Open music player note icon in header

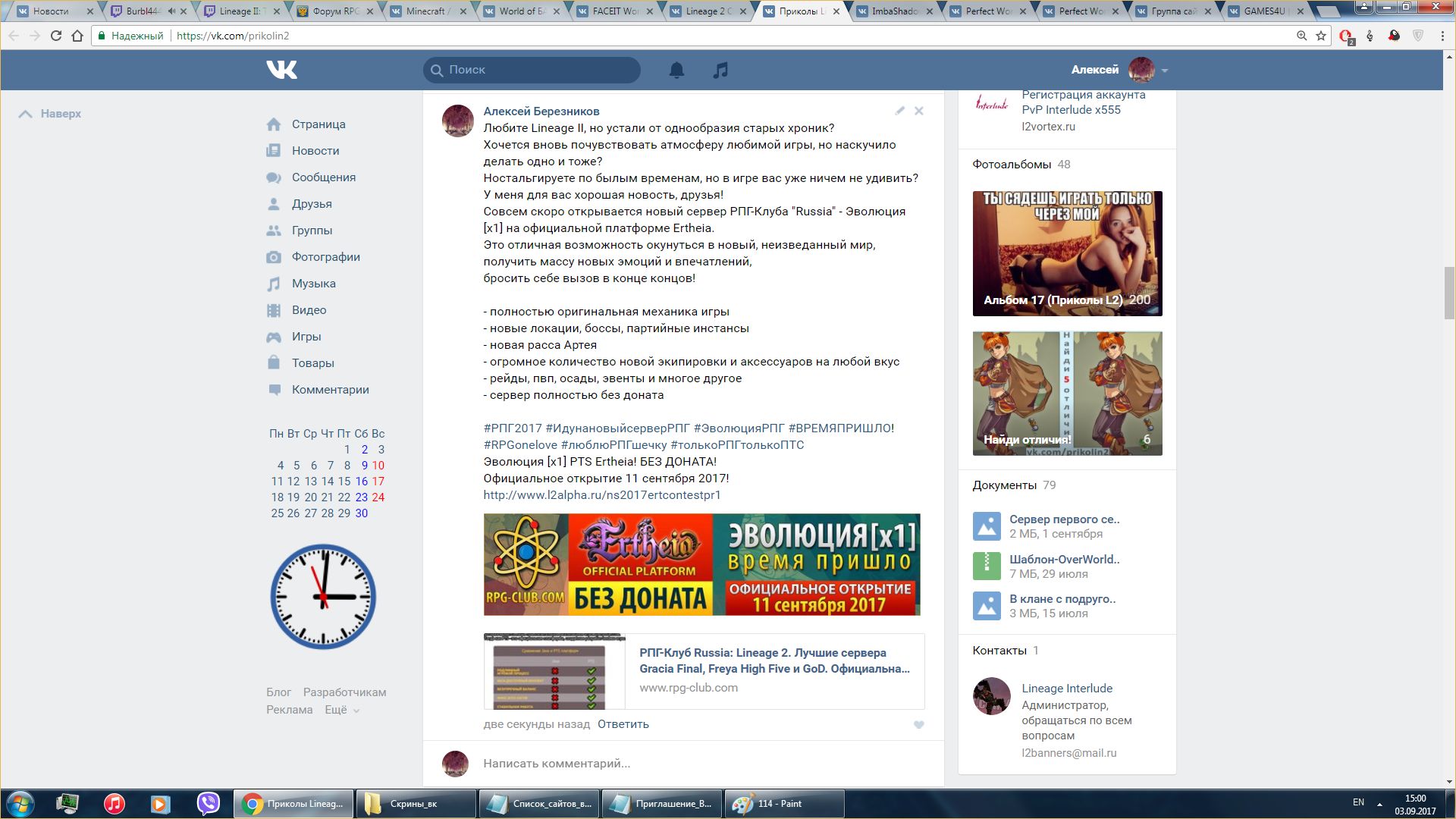(x=720, y=70)
